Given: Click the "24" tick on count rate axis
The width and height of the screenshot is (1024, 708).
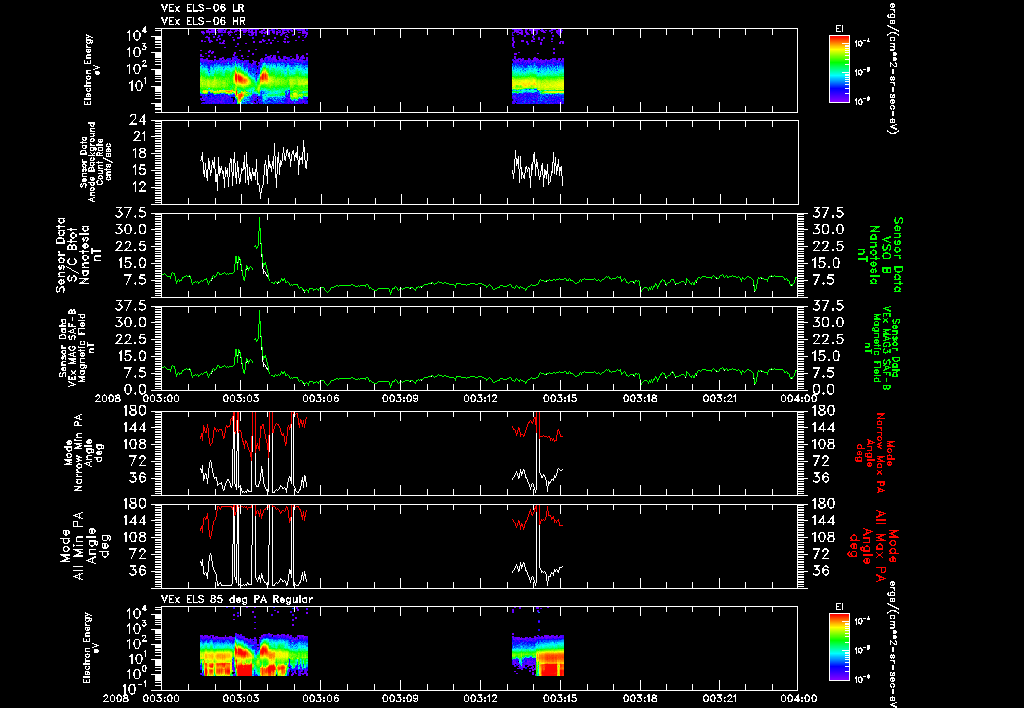Looking at the screenshot, I should click(137, 120).
